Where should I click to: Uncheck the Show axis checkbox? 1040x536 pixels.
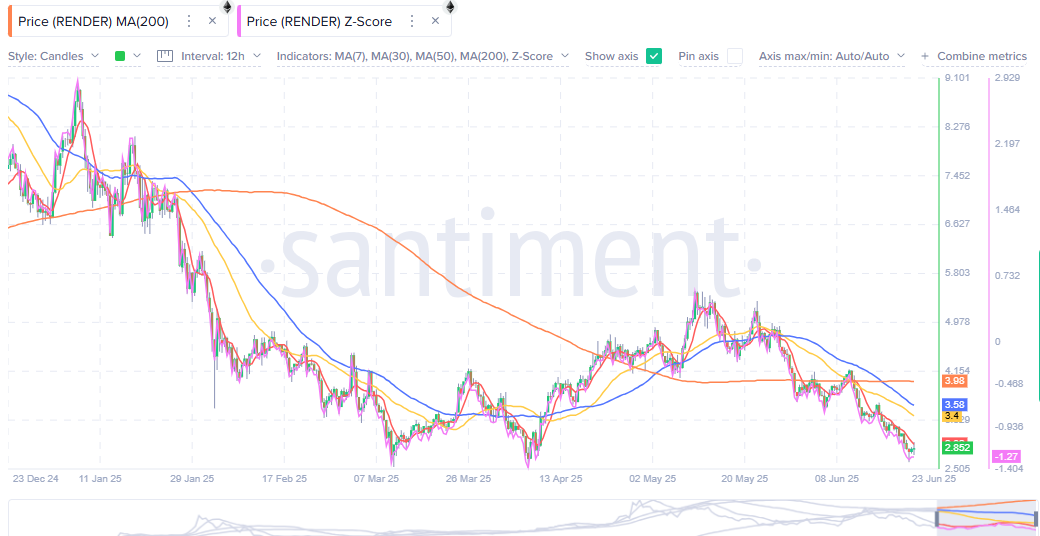pyautogui.click(x=654, y=56)
